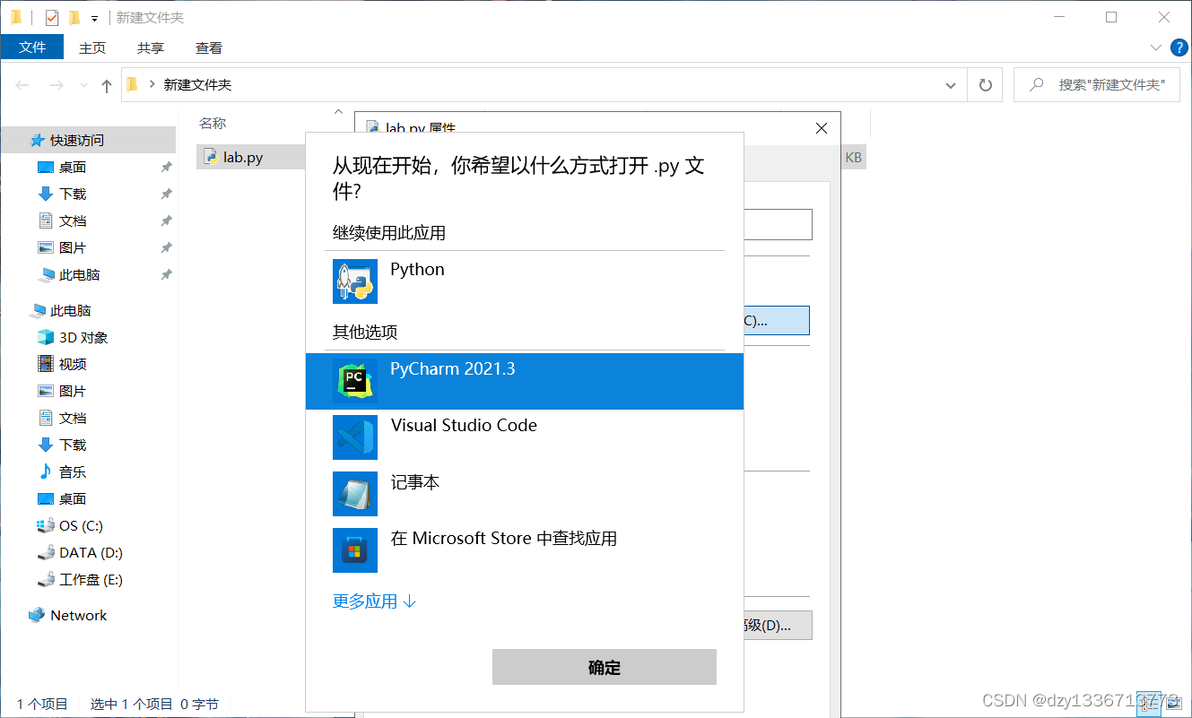Click the back navigation arrow
This screenshot has width=1192, height=718.
(22, 85)
